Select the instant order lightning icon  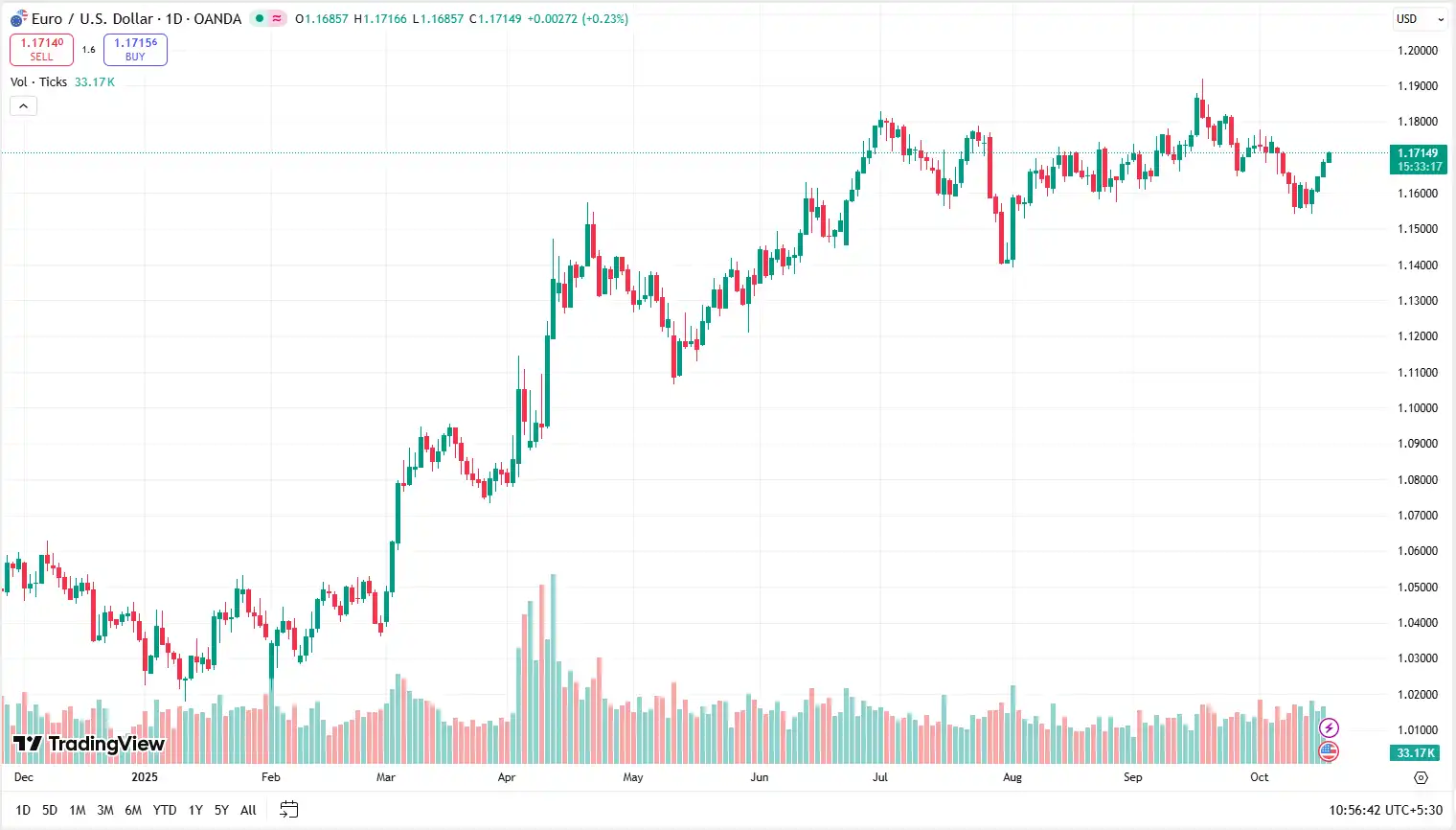pyautogui.click(x=1329, y=727)
